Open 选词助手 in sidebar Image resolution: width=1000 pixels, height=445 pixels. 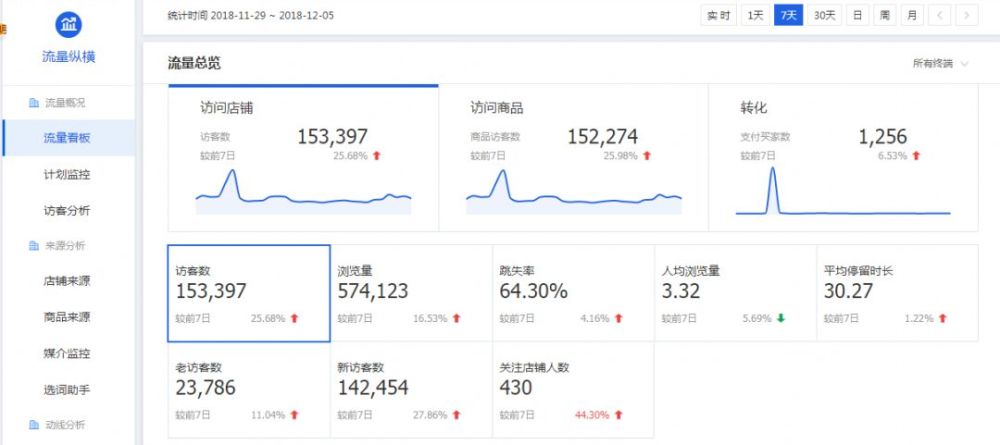[x=68, y=390]
